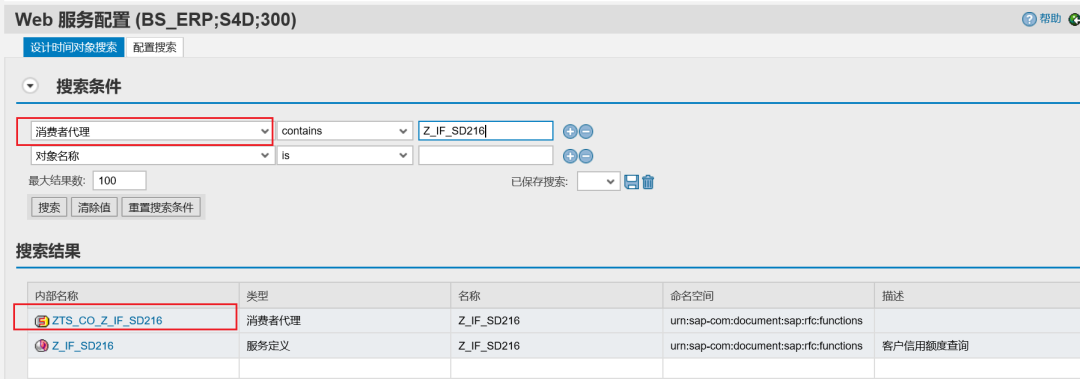Click the 重置搜索条件 button
Image resolution: width=1080 pixels, height=379 pixels.
(161, 207)
